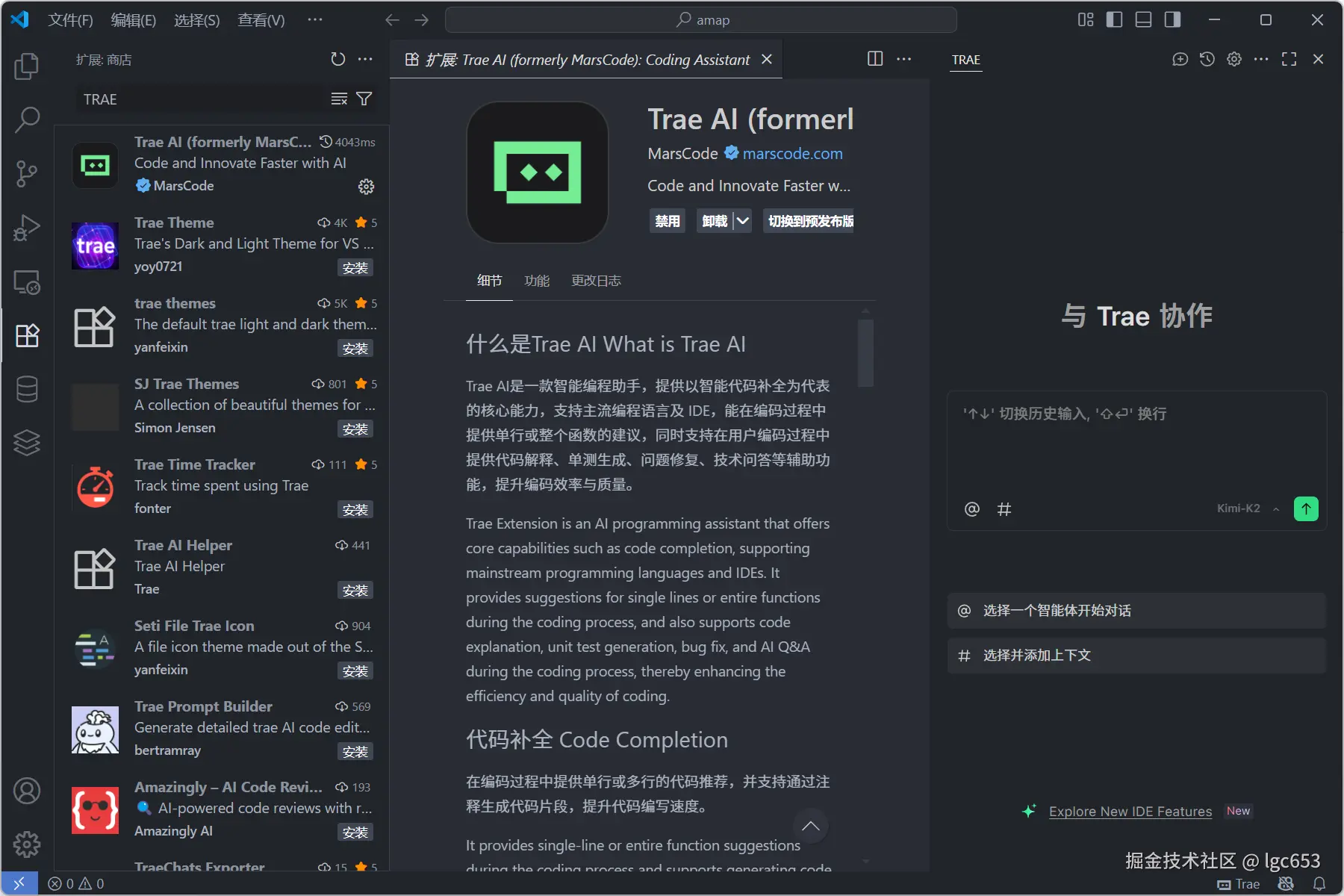Open TRAE panel settings
The width and height of the screenshot is (1344, 896).
pos(1234,59)
